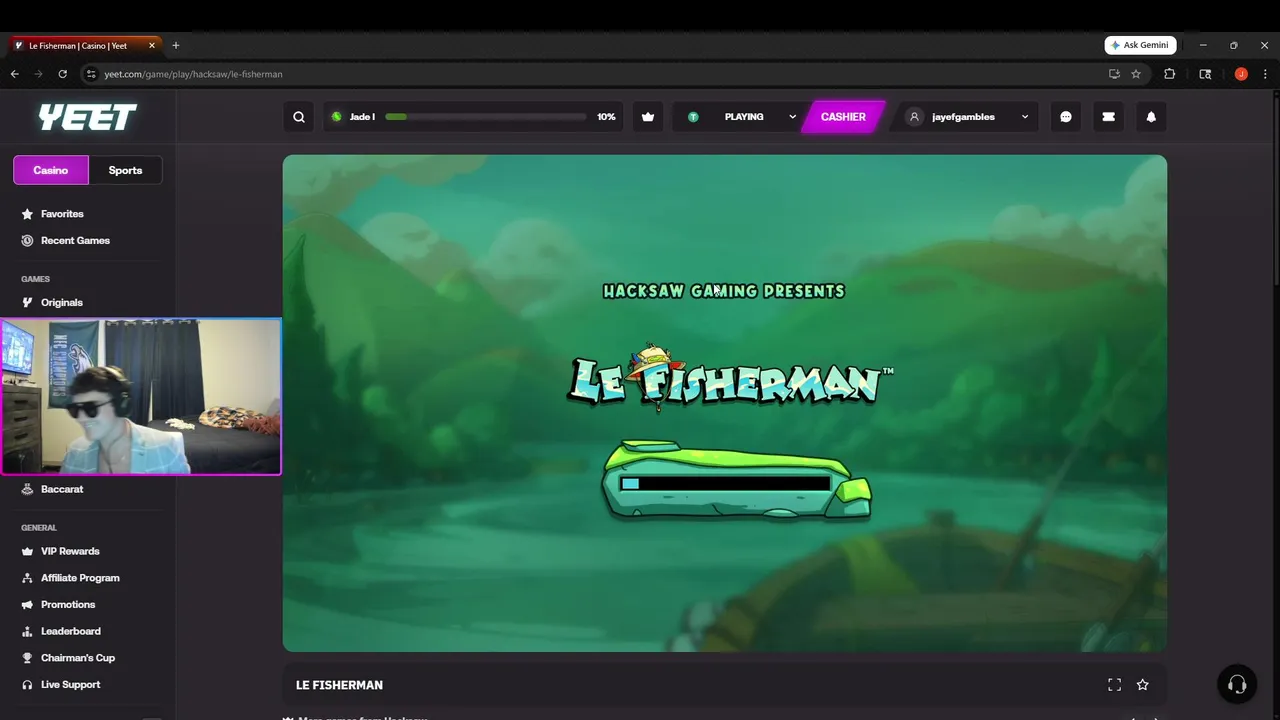Open side panel icon in Chrome toolbar
Viewport: 1280px width, 720px height.
click(x=1205, y=74)
